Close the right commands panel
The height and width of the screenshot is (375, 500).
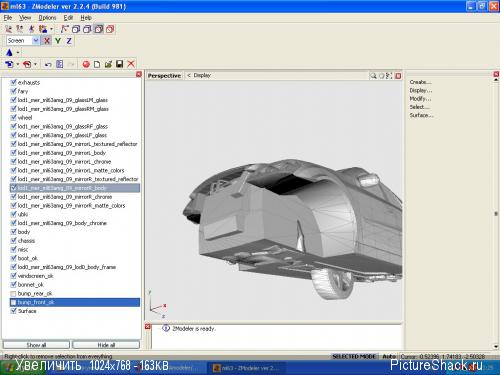coord(496,74)
